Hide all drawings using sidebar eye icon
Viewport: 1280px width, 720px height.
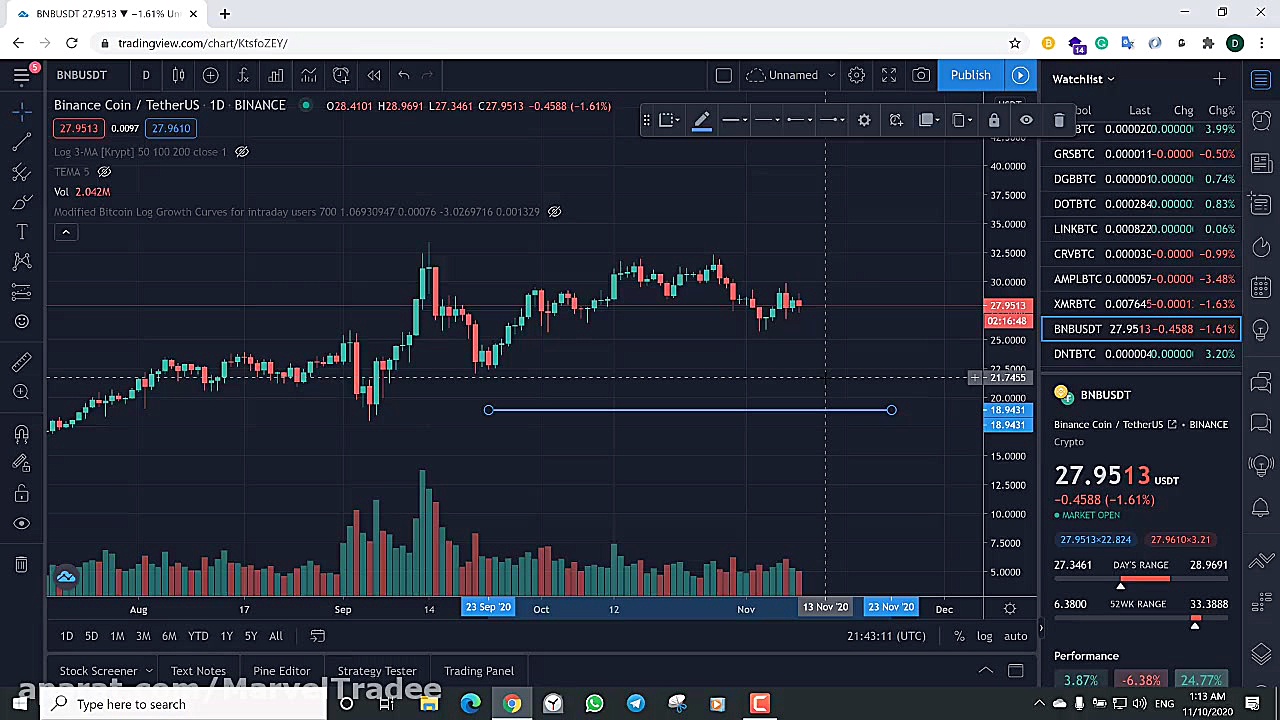[x=21, y=523]
